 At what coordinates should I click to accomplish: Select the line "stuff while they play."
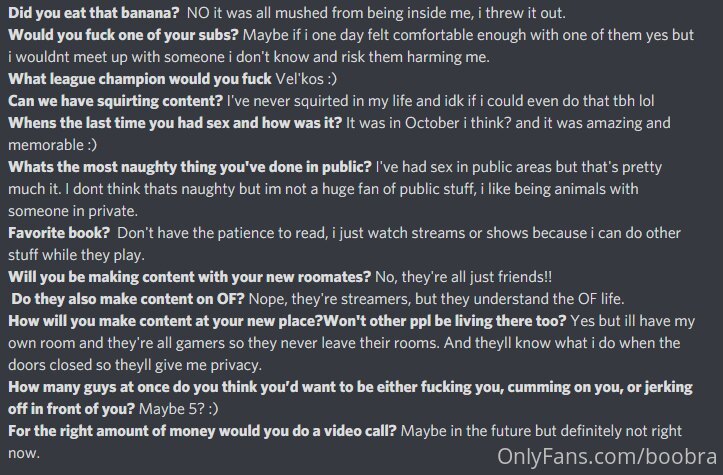pyautogui.click(x=77, y=255)
